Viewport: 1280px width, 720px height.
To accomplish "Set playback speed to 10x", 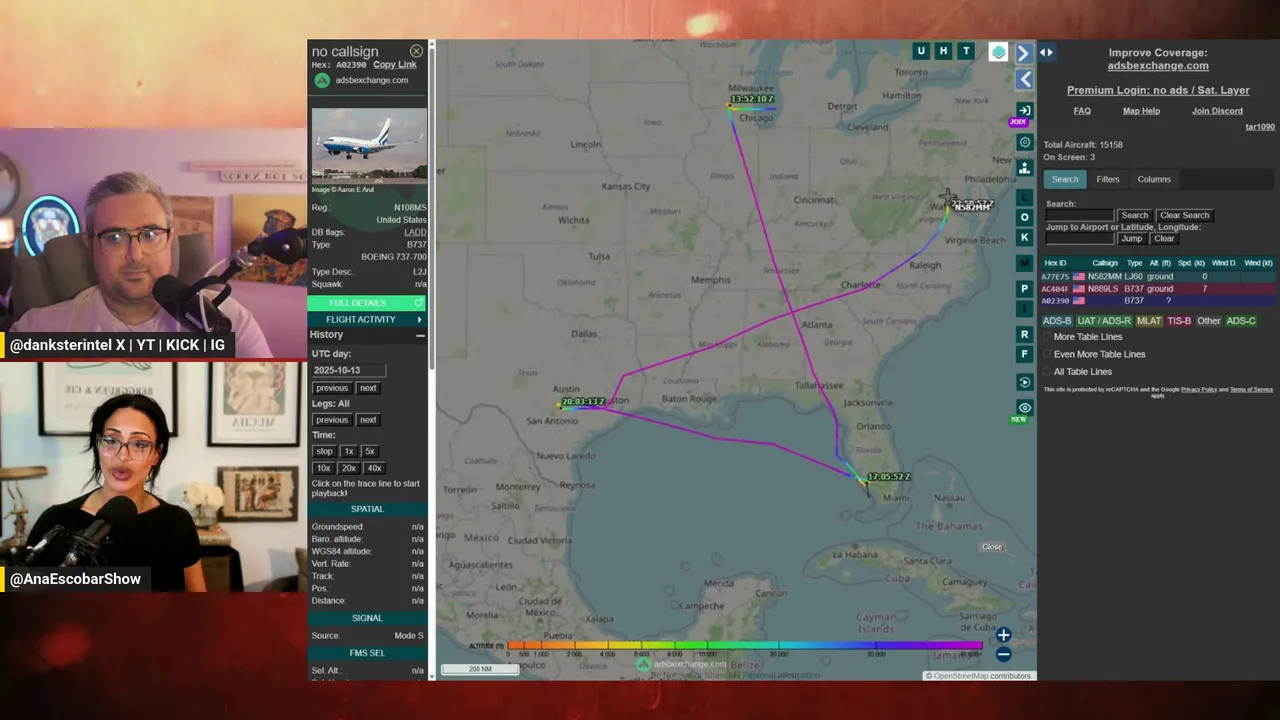I will pos(324,468).
